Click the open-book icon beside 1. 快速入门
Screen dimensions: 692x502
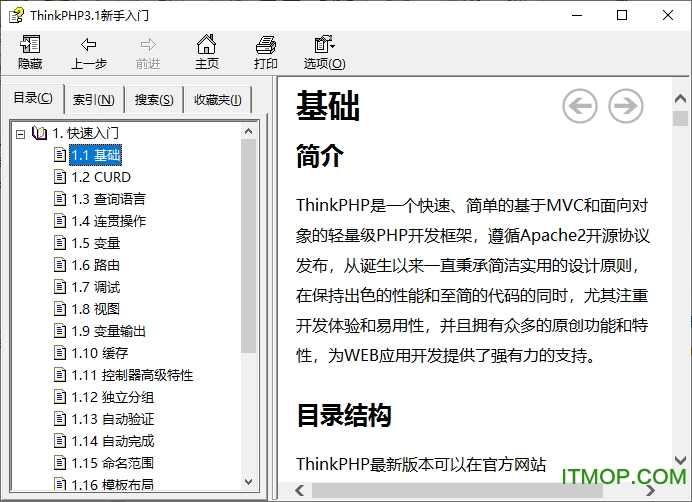[x=39, y=133]
